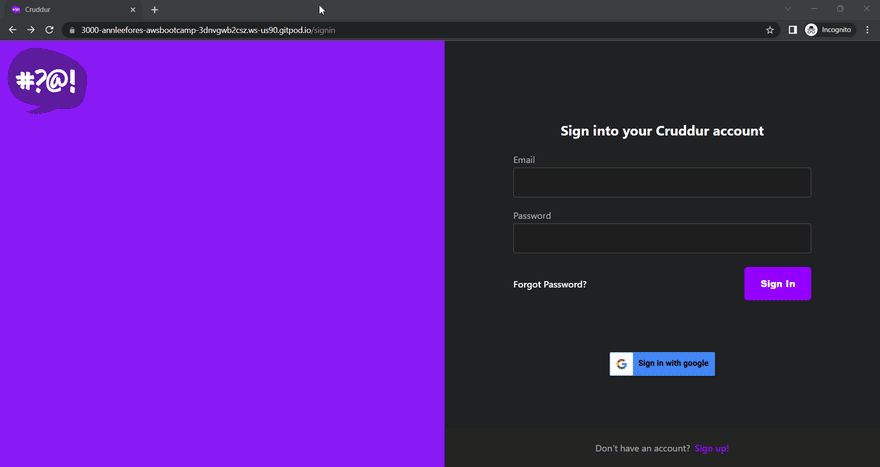Open the tab search chevron in the title bar
This screenshot has width=880, height=467.
point(788,9)
